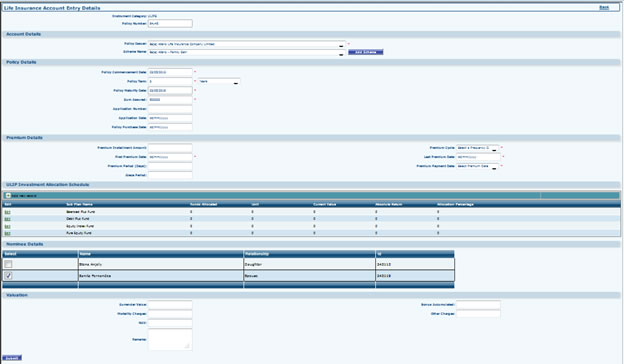624x364 pixels.
Task: Open the Policy Issuer dropdown
Action: 246,44
